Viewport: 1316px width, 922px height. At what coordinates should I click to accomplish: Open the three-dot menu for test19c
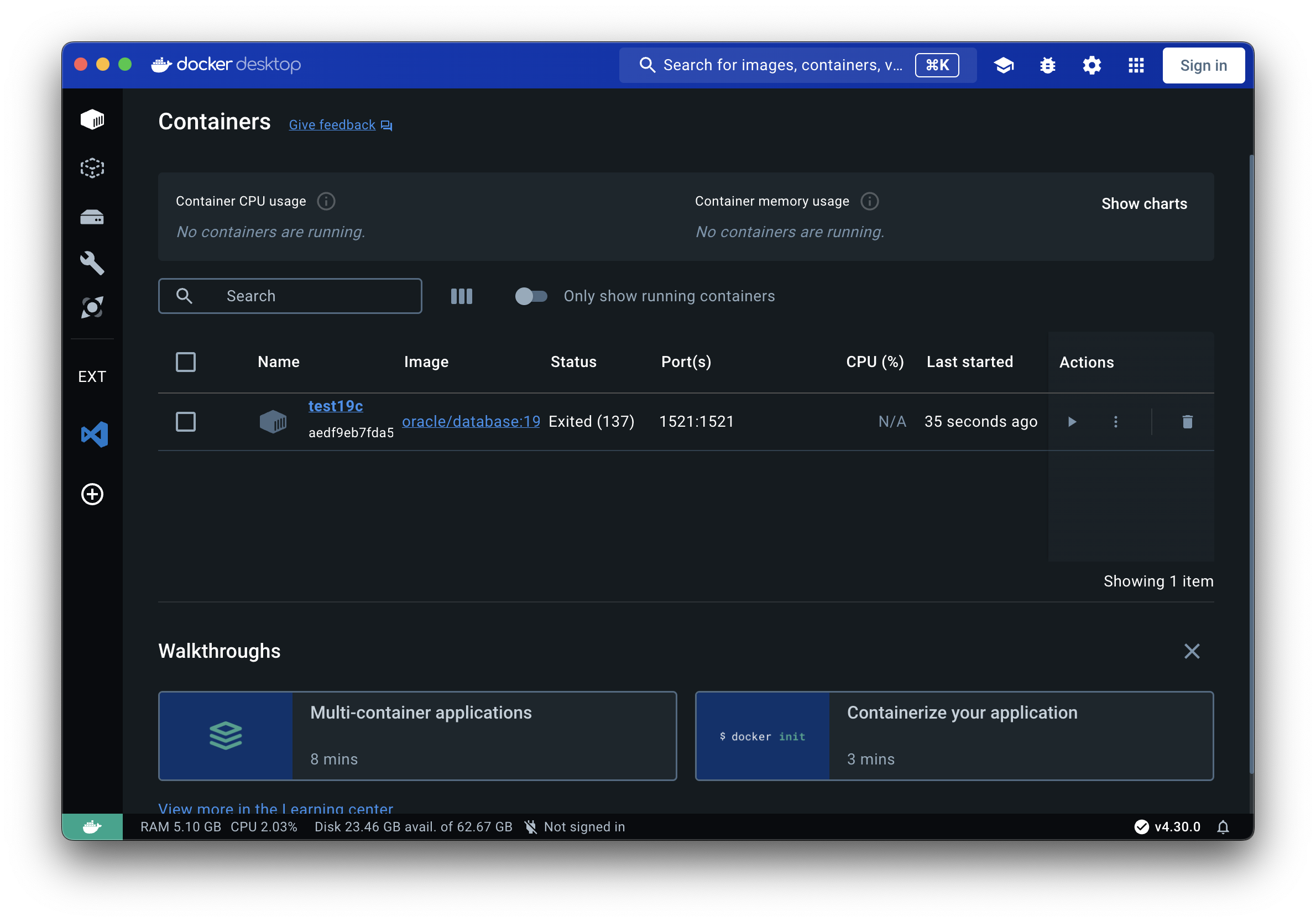coord(1115,422)
